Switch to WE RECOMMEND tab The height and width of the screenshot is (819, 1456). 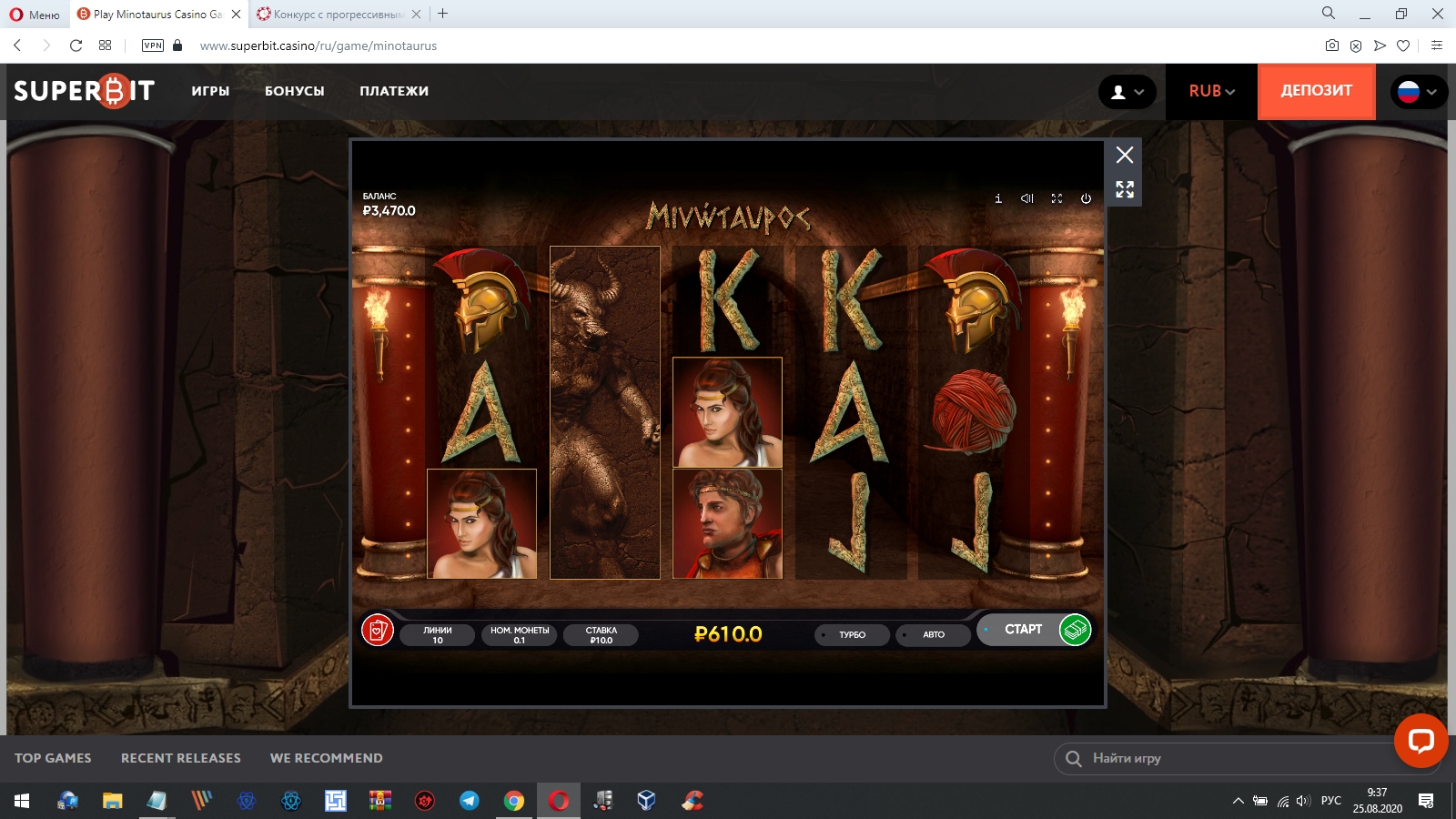326,758
